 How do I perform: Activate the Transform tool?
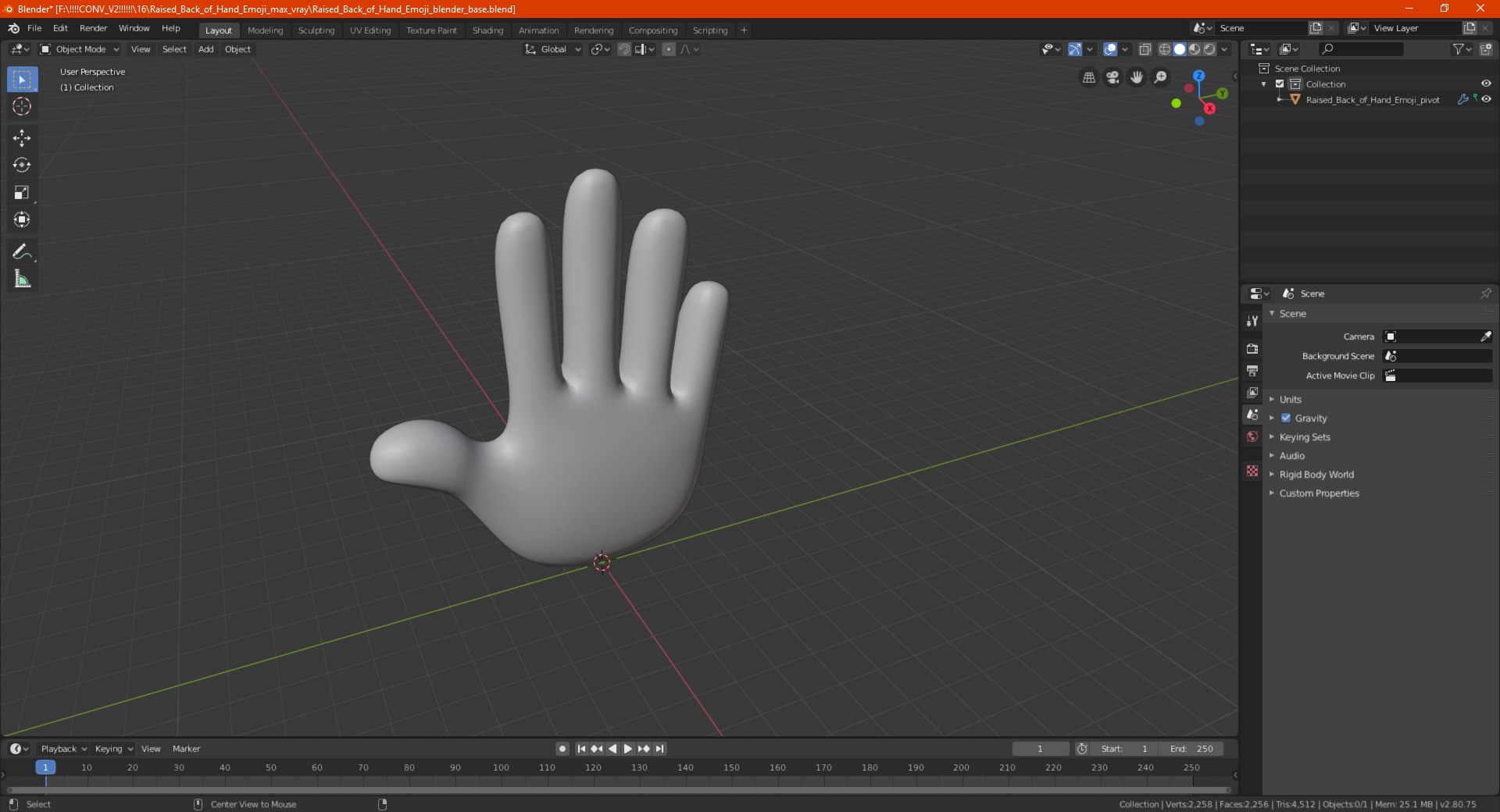(x=22, y=220)
